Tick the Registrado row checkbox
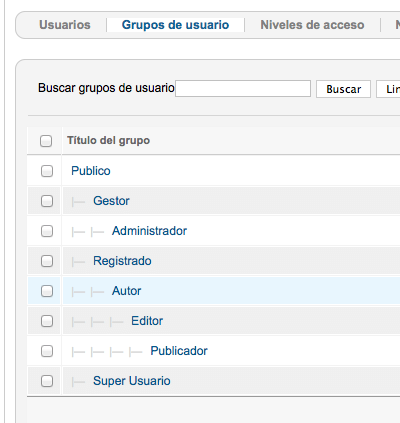This screenshot has width=400, height=423. [x=47, y=261]
